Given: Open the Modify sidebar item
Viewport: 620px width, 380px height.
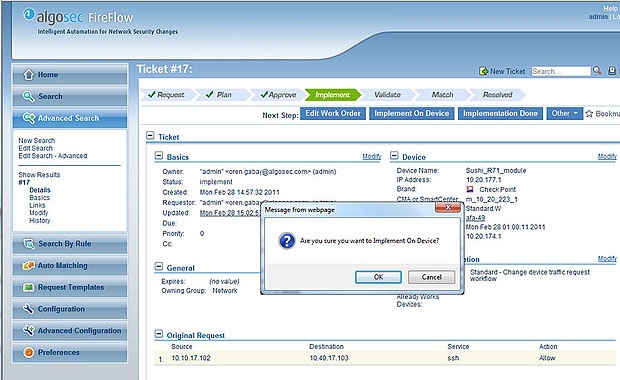Looking at the screenshot, I should coord(38,213).
